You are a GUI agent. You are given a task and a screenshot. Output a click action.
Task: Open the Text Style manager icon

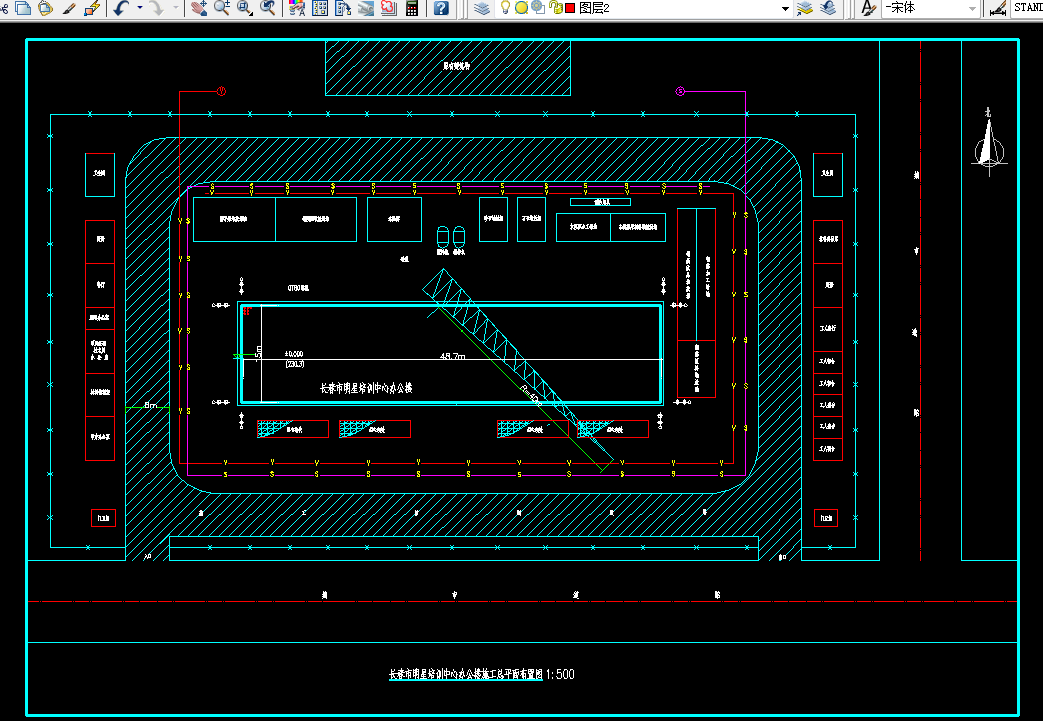coord(868,8)
